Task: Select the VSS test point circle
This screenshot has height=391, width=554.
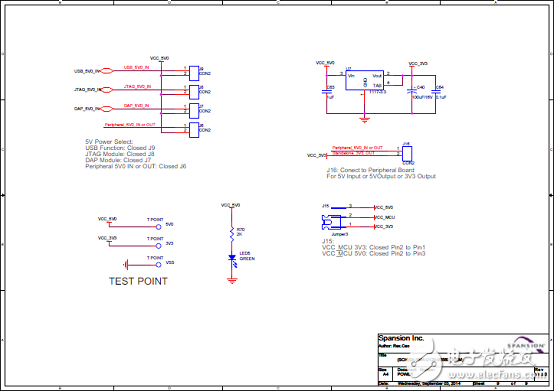Action: pyautogui.click(x=159, y=265)
